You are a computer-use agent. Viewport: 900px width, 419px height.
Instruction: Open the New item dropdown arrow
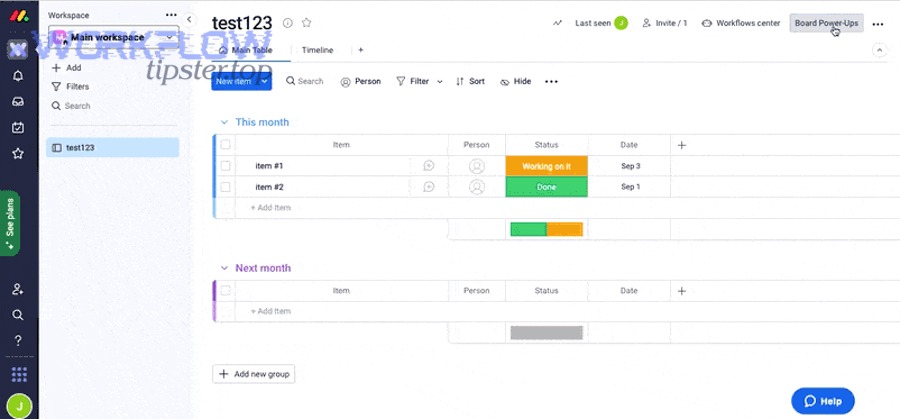(265, 82)
